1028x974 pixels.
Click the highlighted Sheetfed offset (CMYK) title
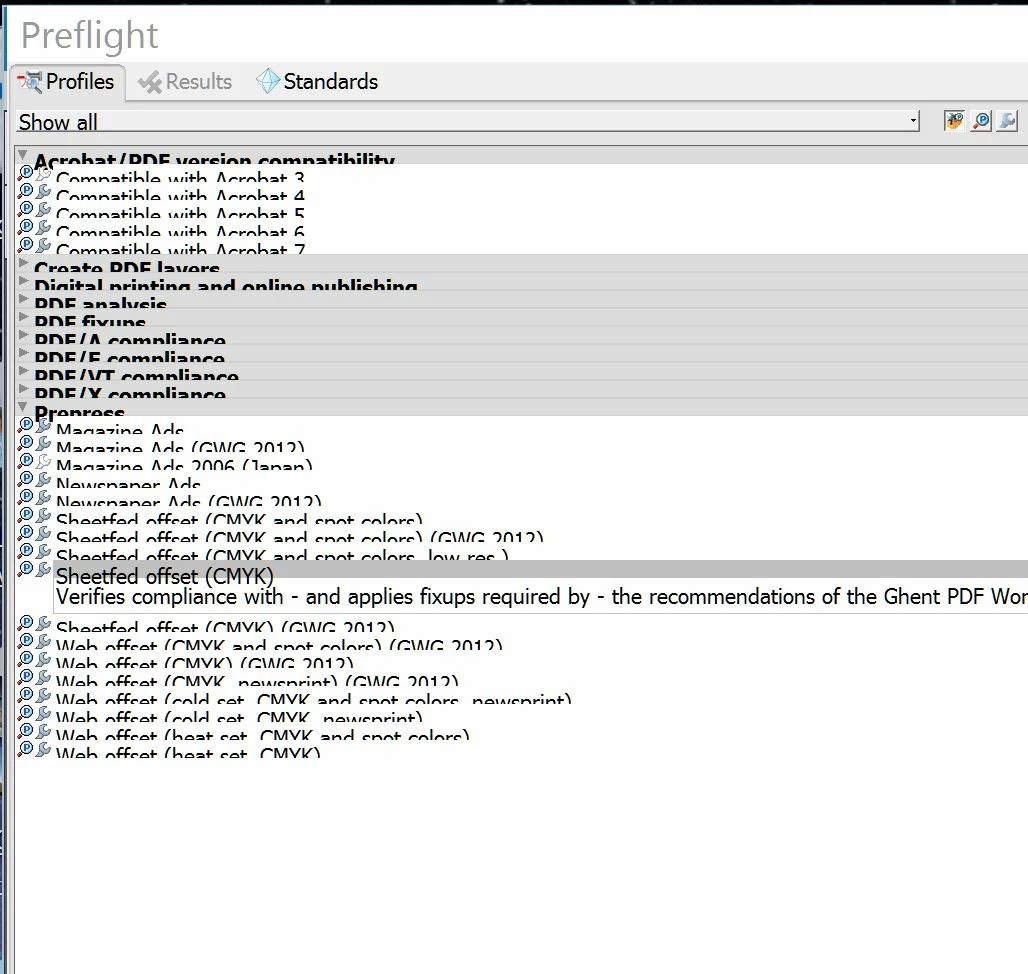pyautogui.click(x=165, y=576)
